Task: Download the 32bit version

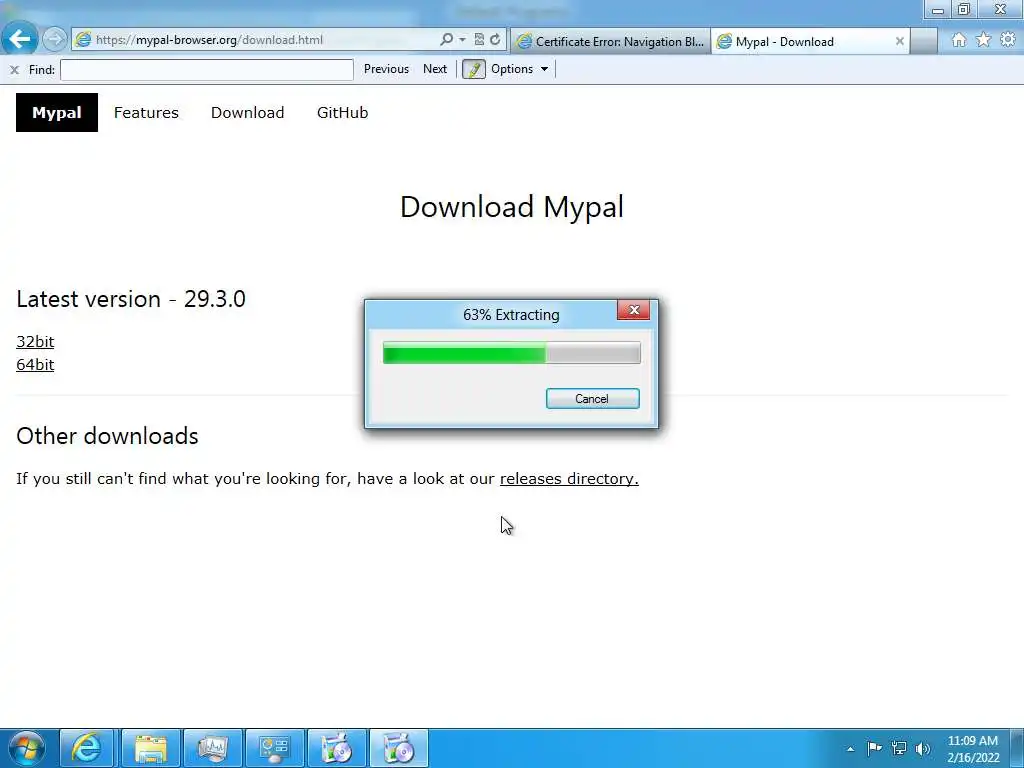Action: (35, 342)
